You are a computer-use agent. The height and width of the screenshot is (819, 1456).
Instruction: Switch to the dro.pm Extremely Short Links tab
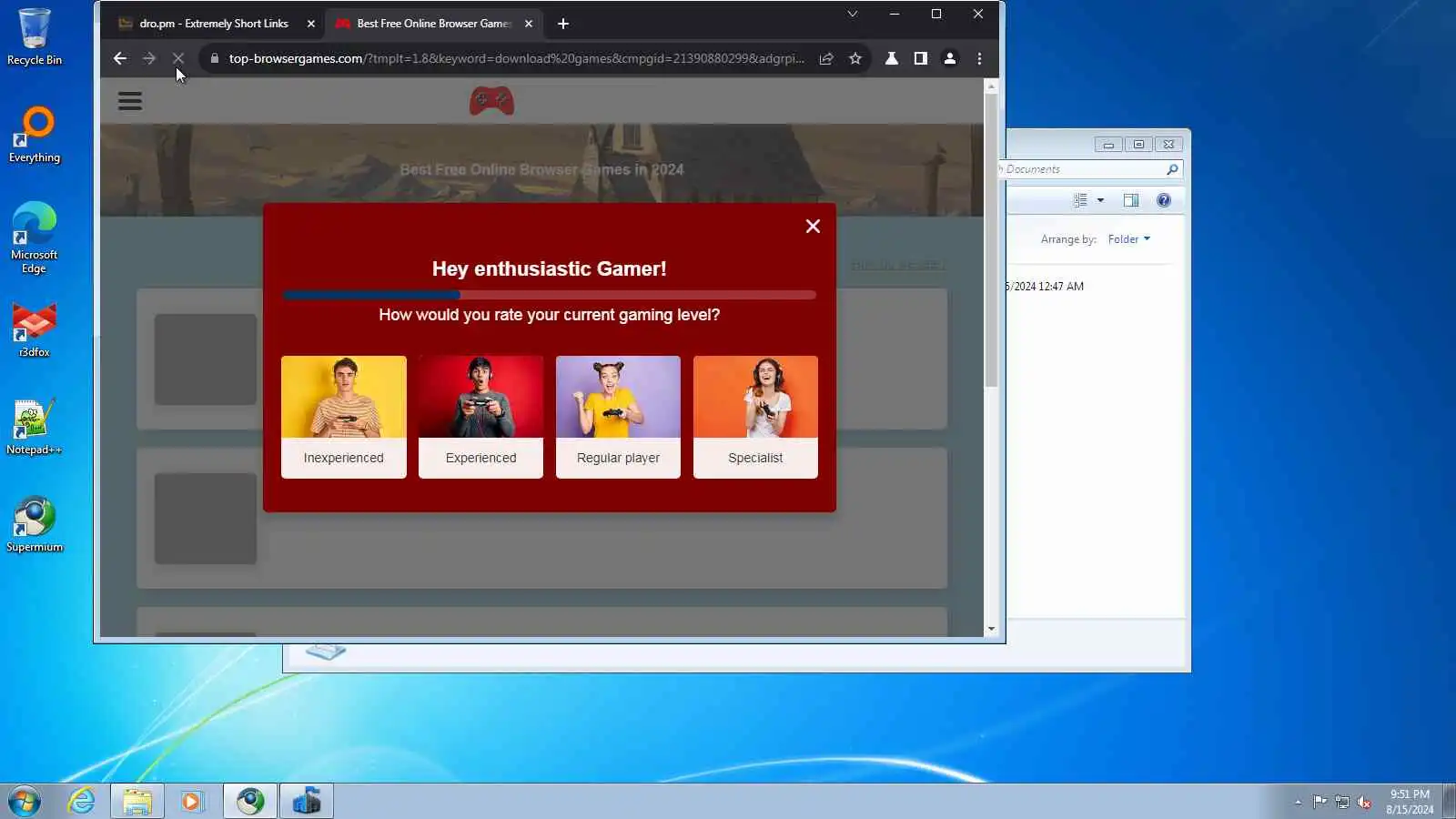pyautogui.click(x=214, y=24)
